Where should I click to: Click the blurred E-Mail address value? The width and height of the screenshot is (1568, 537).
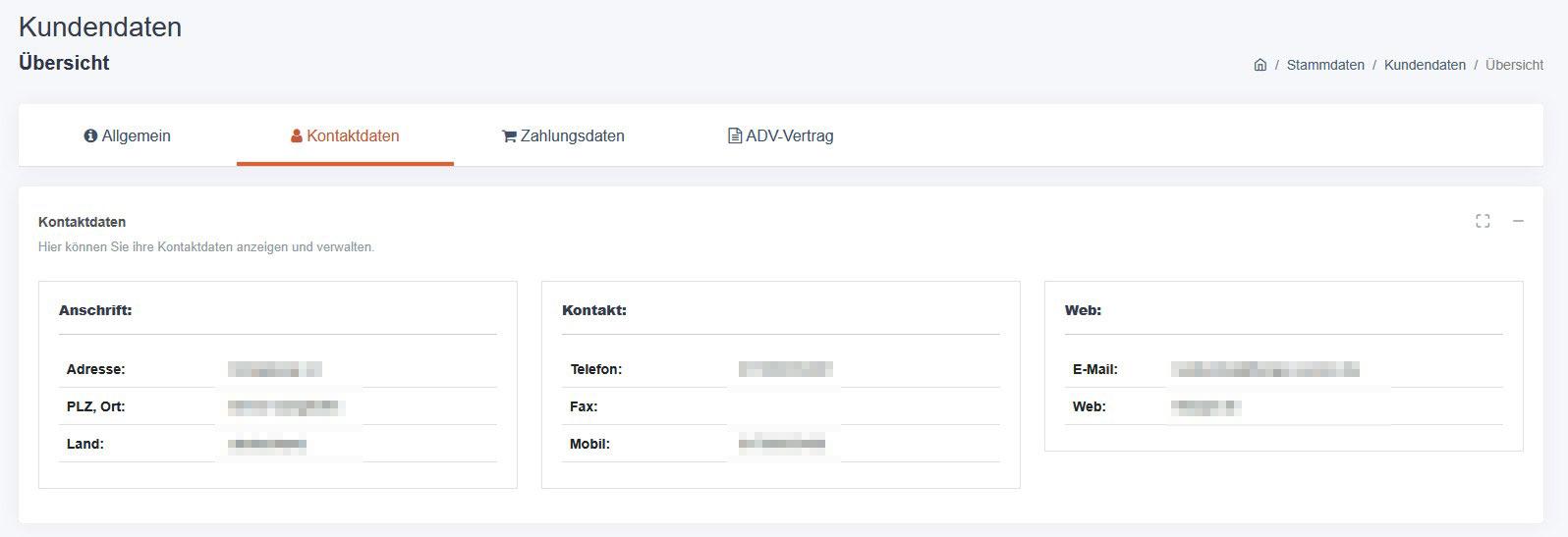1264,370
